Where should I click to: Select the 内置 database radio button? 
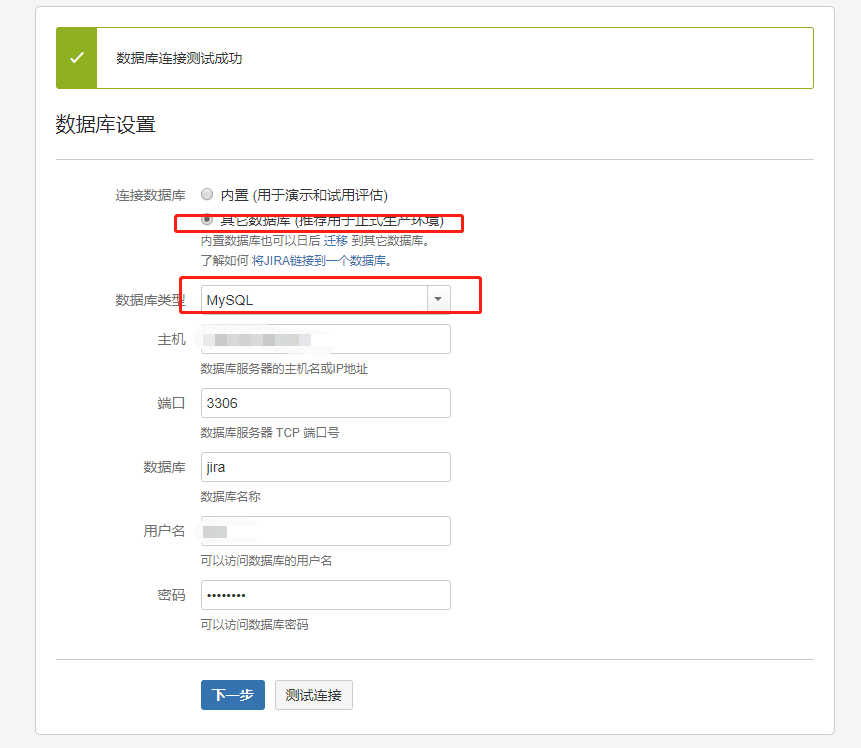[207, 194]
